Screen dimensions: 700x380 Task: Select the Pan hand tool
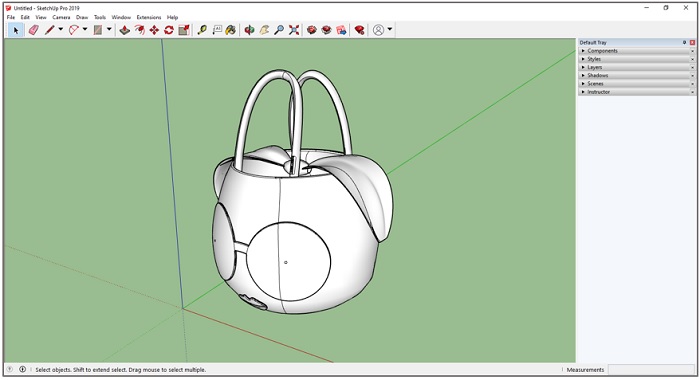[x=264, y=30]
